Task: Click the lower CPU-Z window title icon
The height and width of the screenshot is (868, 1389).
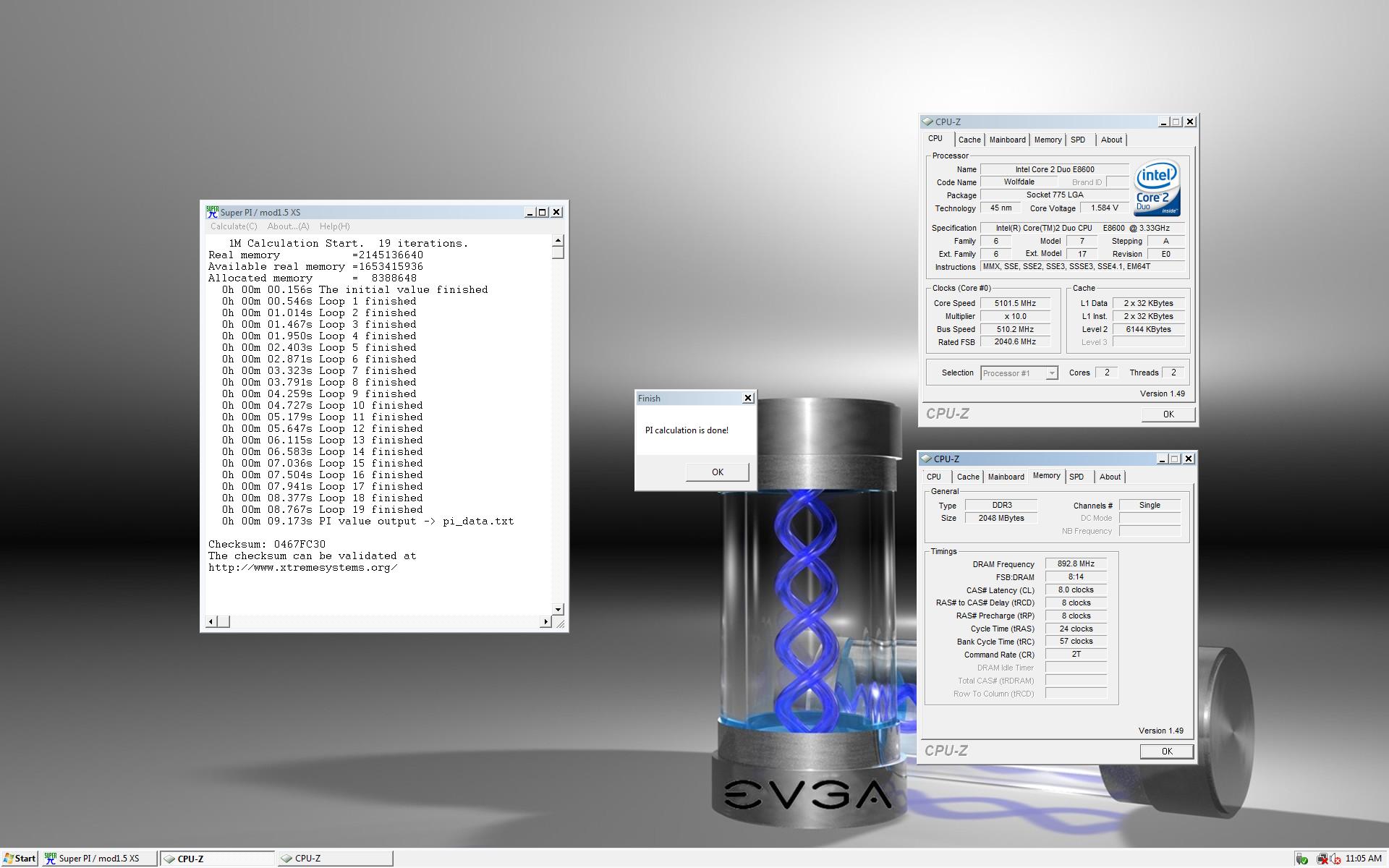Action: 926,459
